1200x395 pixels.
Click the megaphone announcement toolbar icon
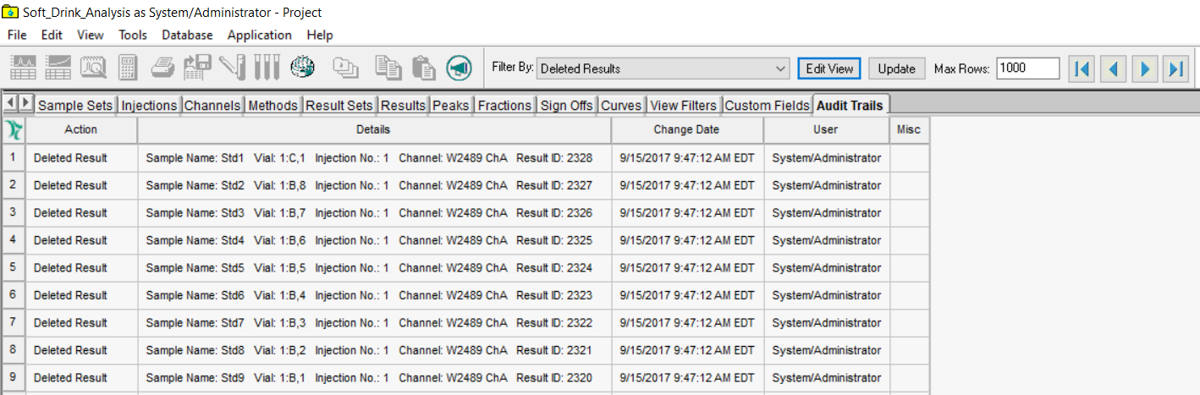(x=459, y=68)
